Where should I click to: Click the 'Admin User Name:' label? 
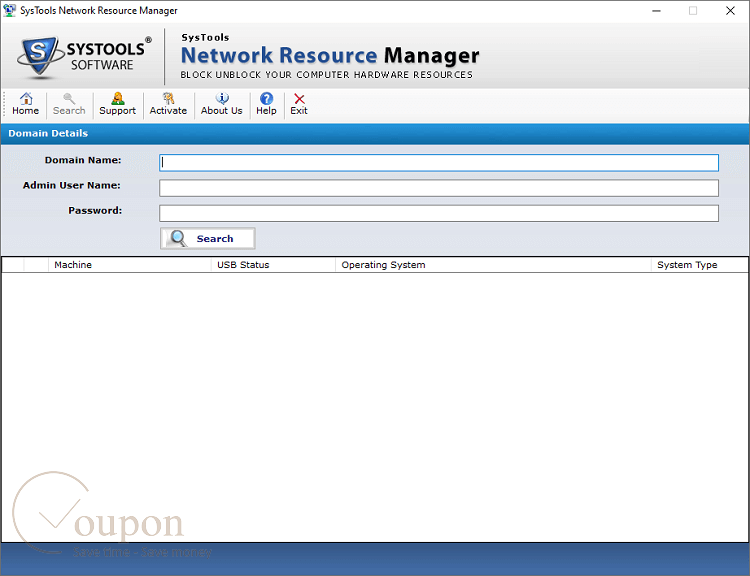(72, 185)
